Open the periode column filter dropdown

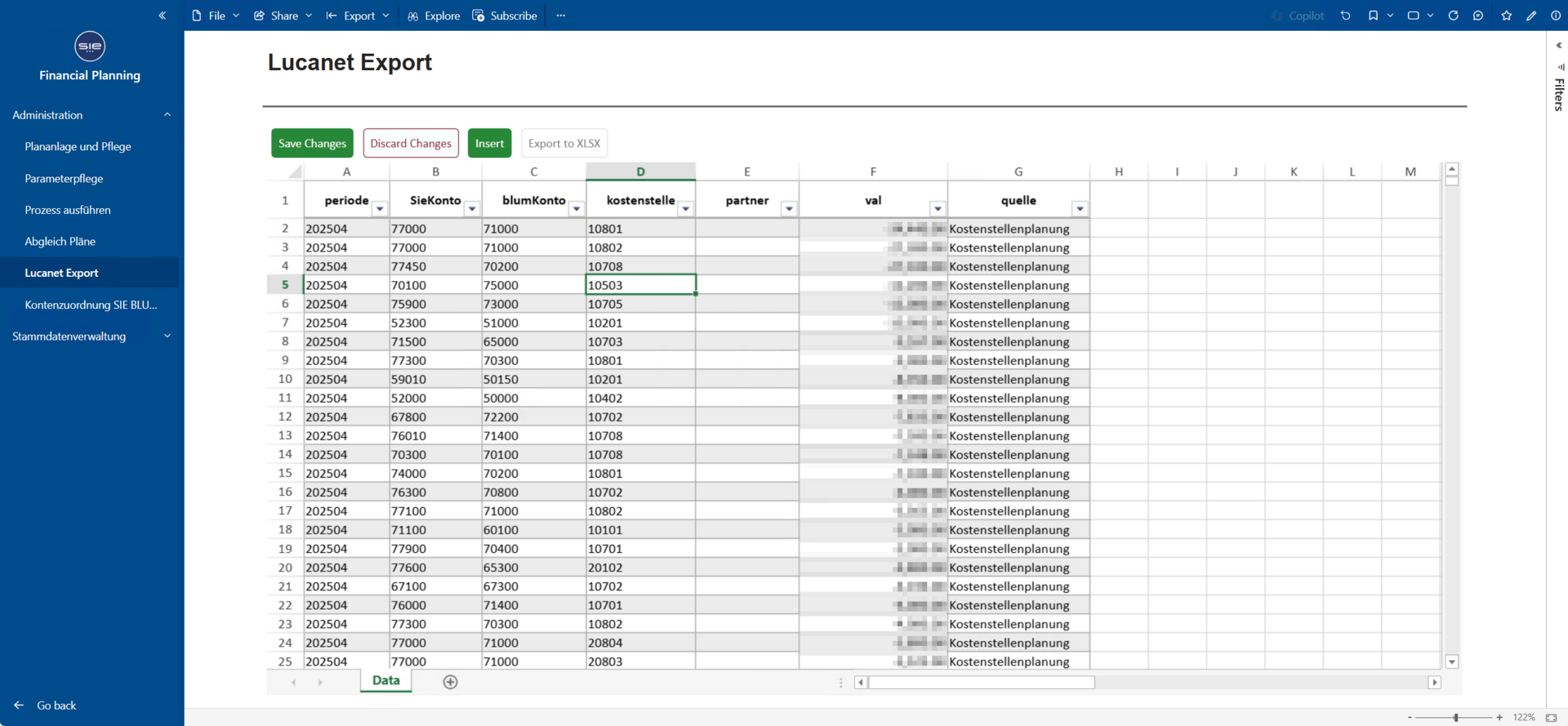point(380,209)
